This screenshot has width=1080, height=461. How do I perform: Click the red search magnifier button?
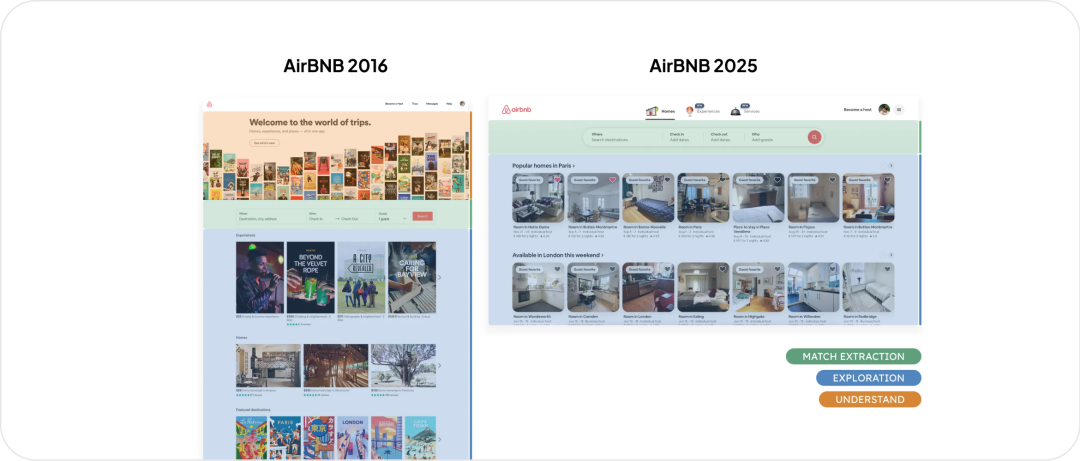[x=814, y=137]
